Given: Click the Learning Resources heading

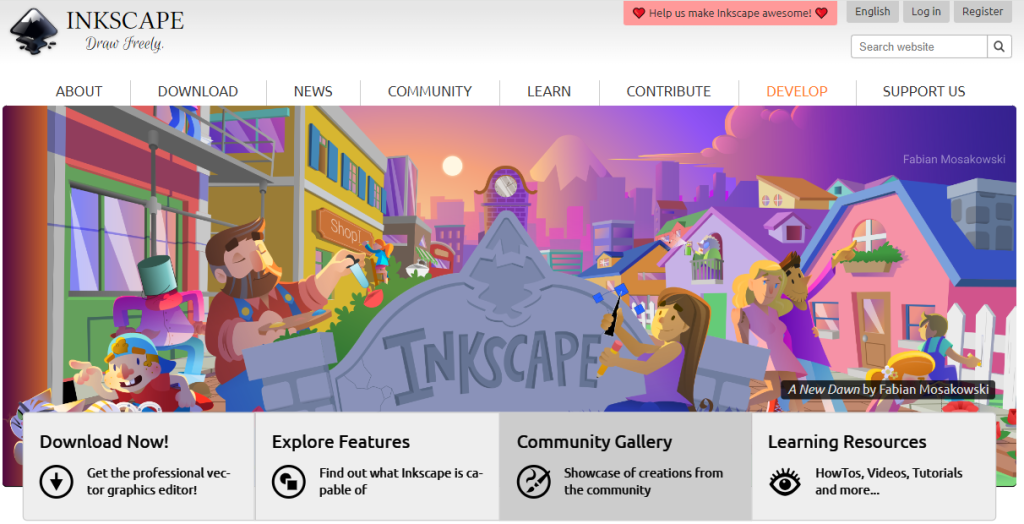Looking at the screenshot, I should click(x=847, y=442).
